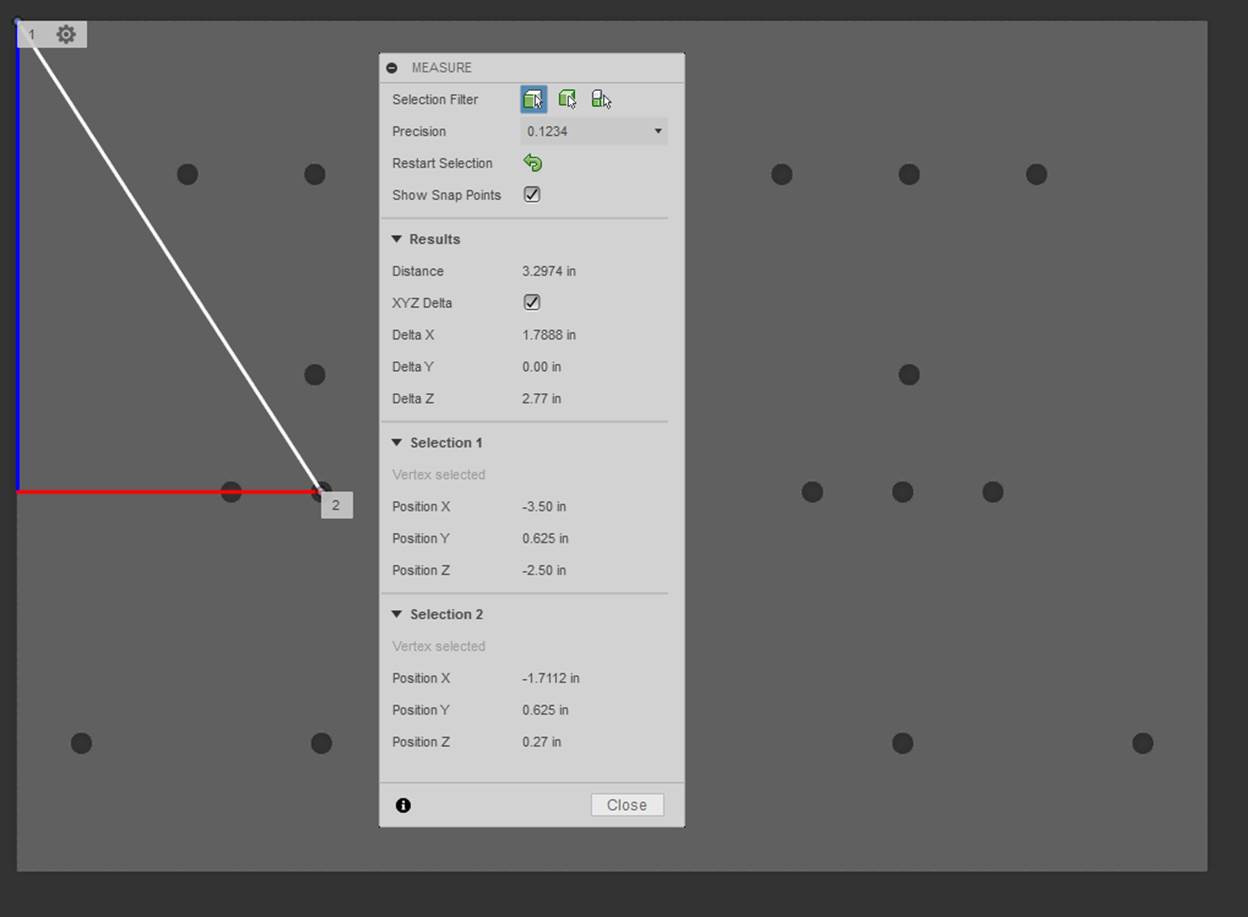
Task: Click the measurement point 2 label
Action: 336,506
